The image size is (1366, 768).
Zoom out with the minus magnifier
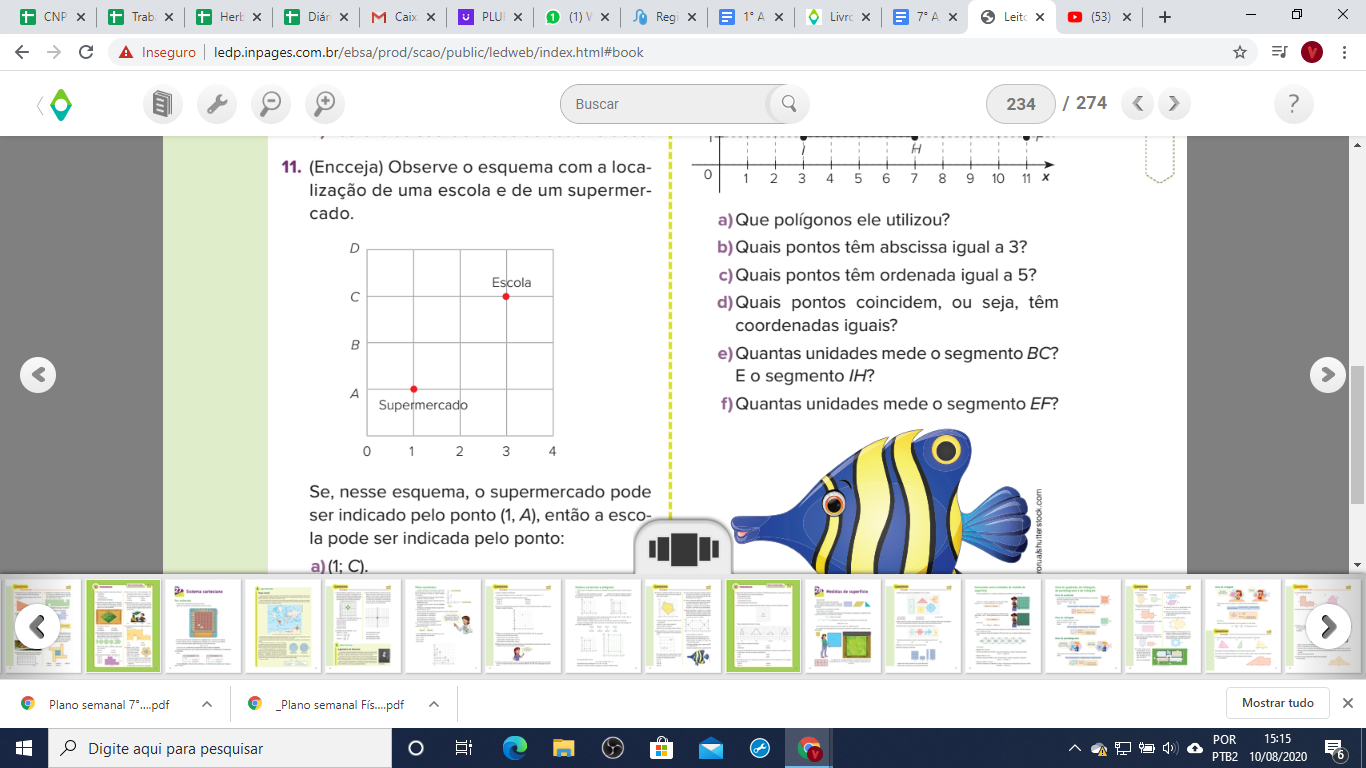coord(270,104)
